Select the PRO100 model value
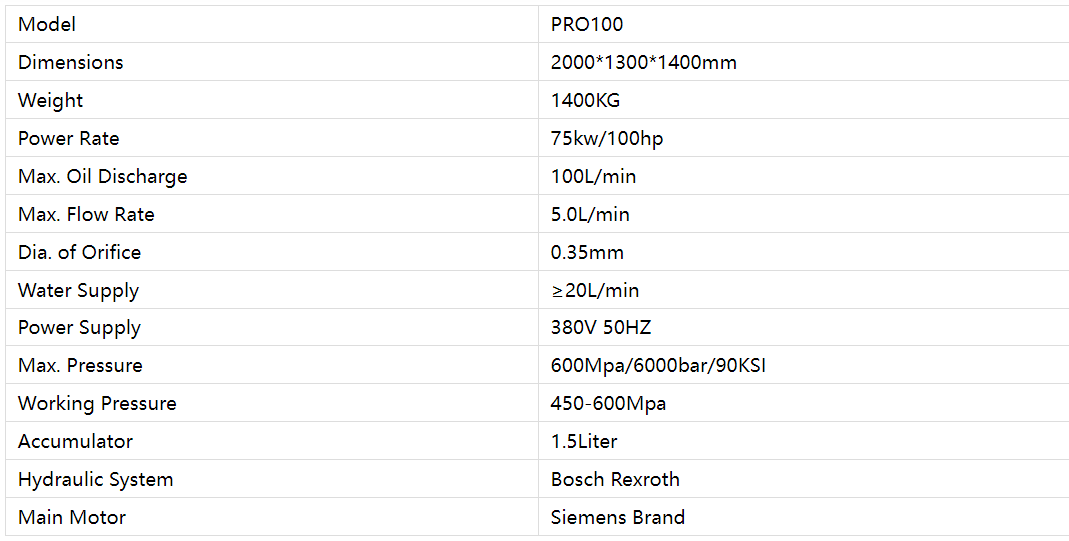The width and height of the screenshot is (1069, 541). click(x=587, y=24)
